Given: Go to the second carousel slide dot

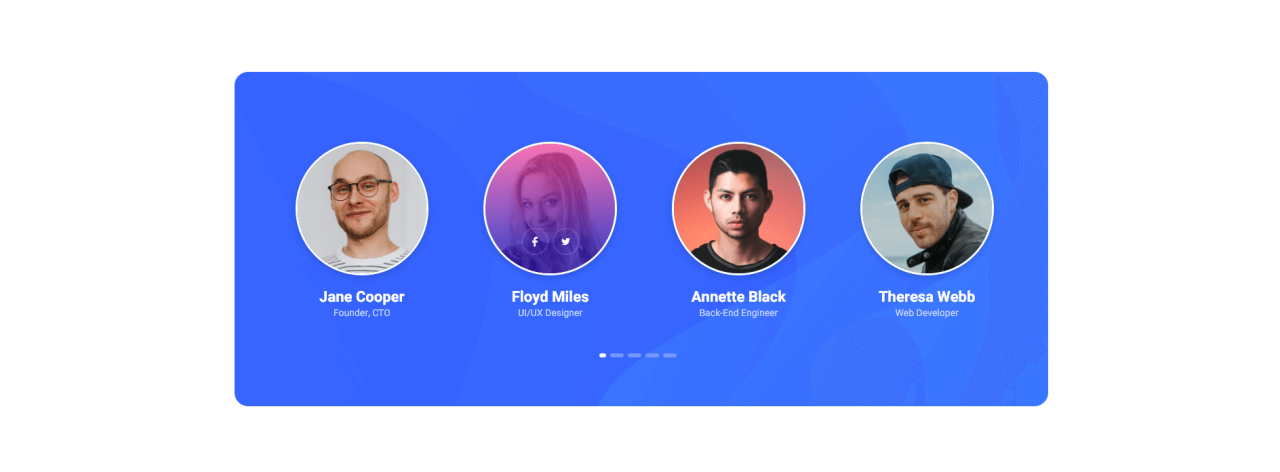Looking at the screenshot, I should coord(617,355).
